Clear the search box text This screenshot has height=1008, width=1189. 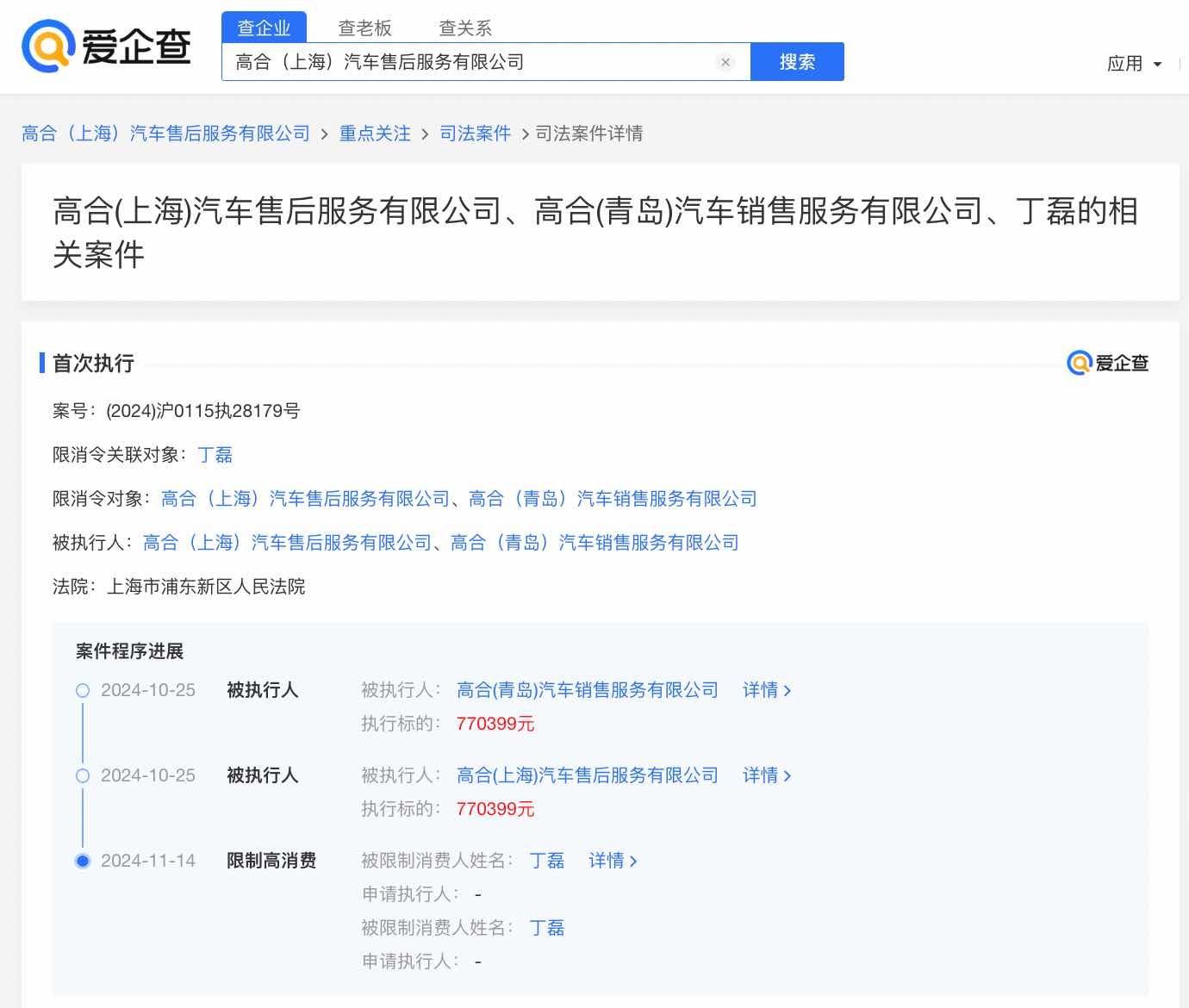725,62
